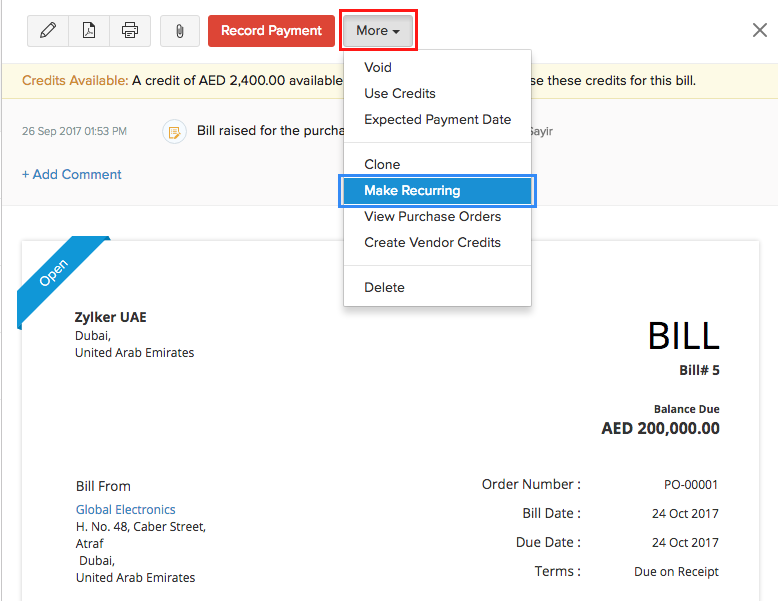Select Expected Payment Date option
The width and height of the screenshot is (778, 601).
[437, 120]
